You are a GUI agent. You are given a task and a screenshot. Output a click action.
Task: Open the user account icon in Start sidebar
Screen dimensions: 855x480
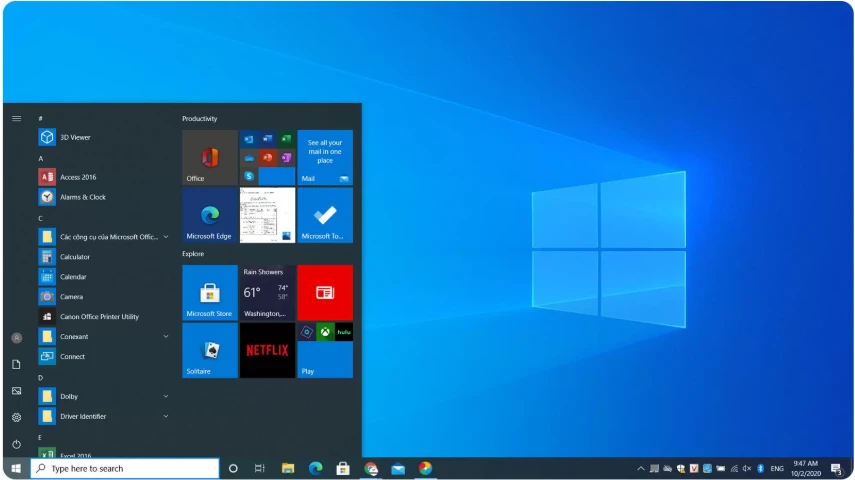16,338
